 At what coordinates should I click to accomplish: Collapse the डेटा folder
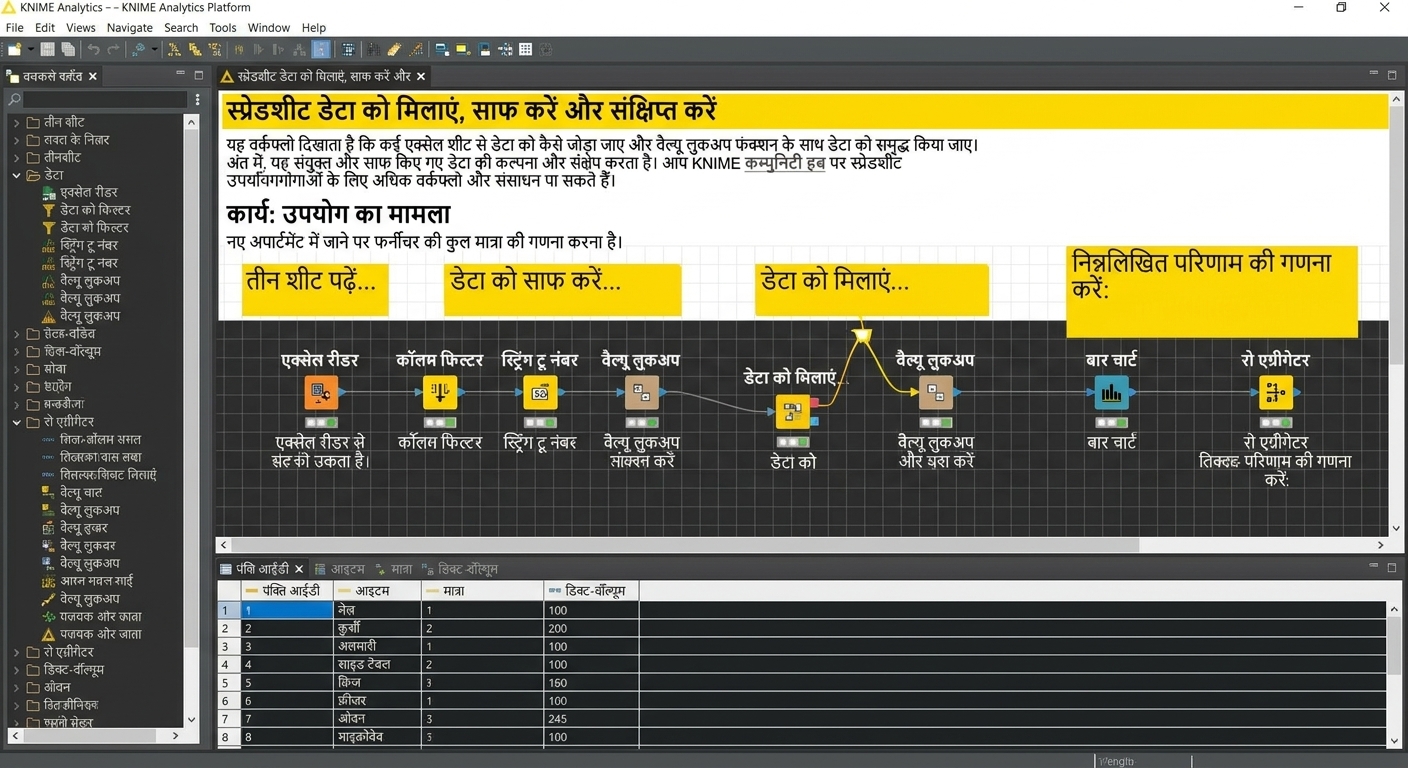[16, 175]
